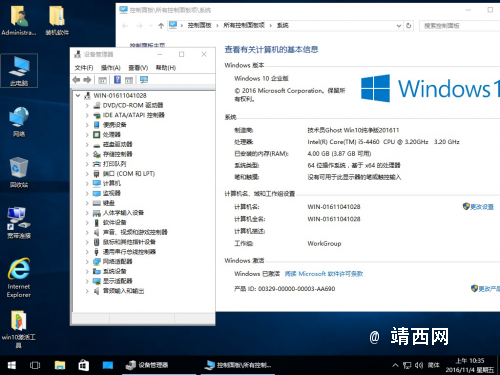Open File Explorer from the taskbar
This screenshot has height=375, width=500.
click(60, 365)
